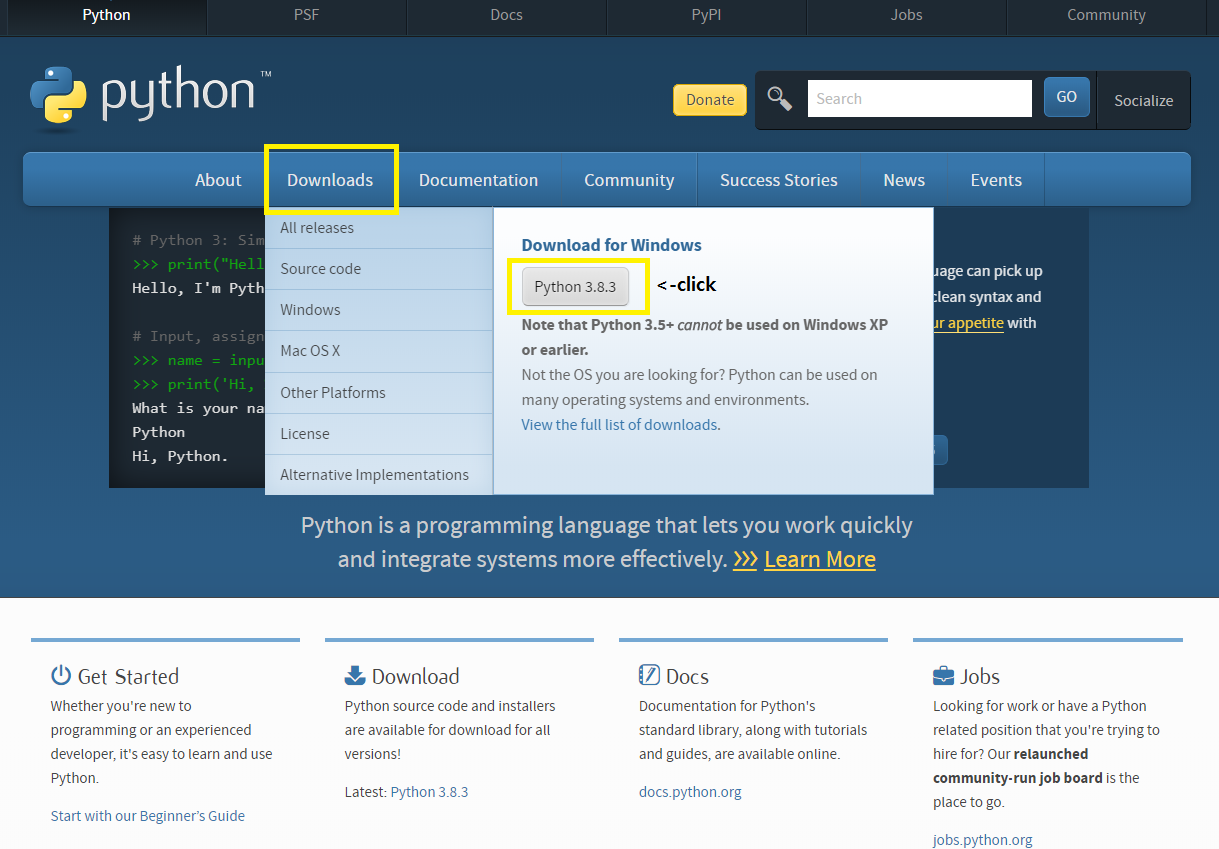Viewport: 1219px width, 849px height.
Task: Open the PyPI top tab
Action: pos(706,15)
